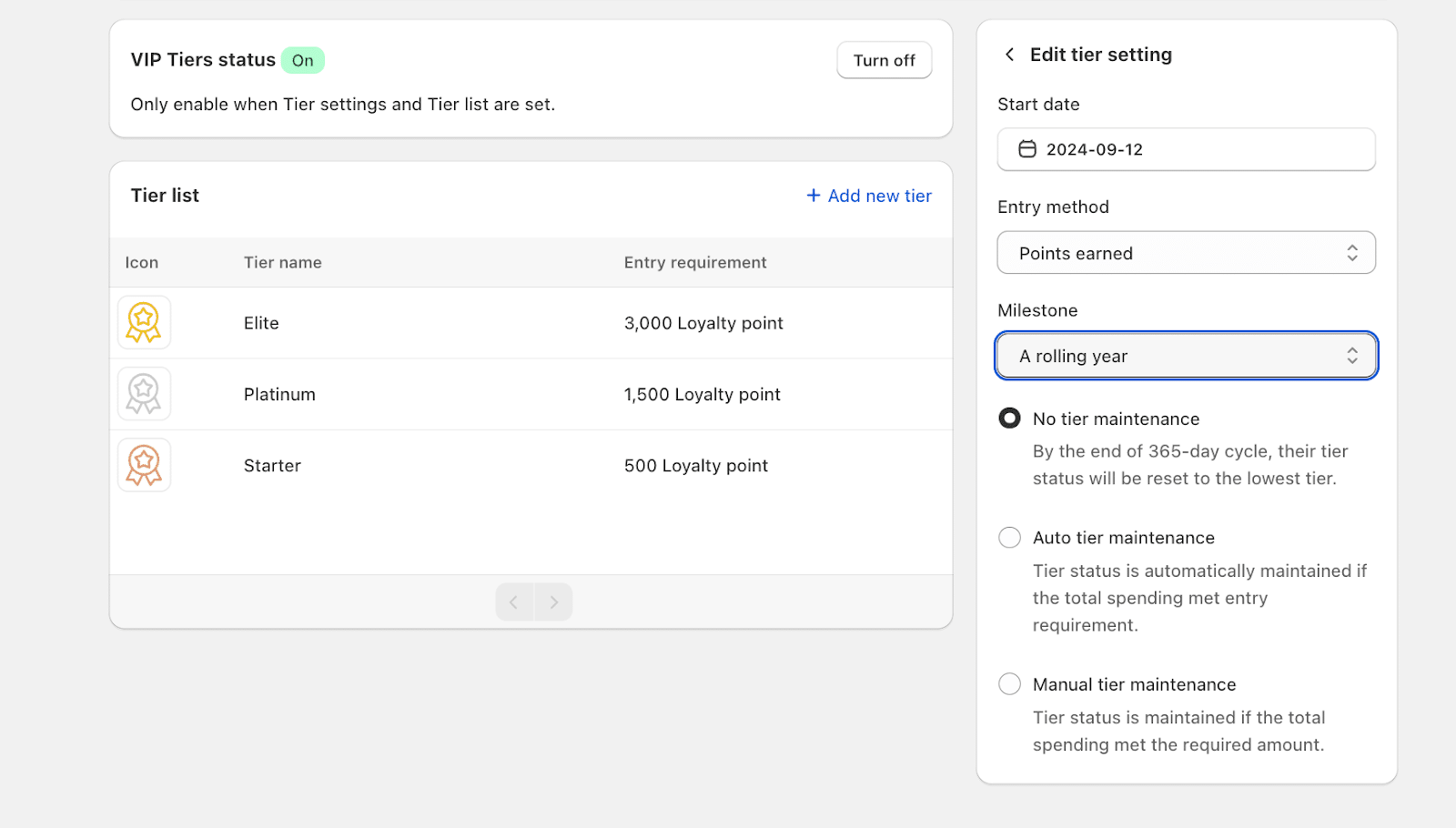Expand the Milestone dropdown
1456x828 pixels.
pos(1186,356)
